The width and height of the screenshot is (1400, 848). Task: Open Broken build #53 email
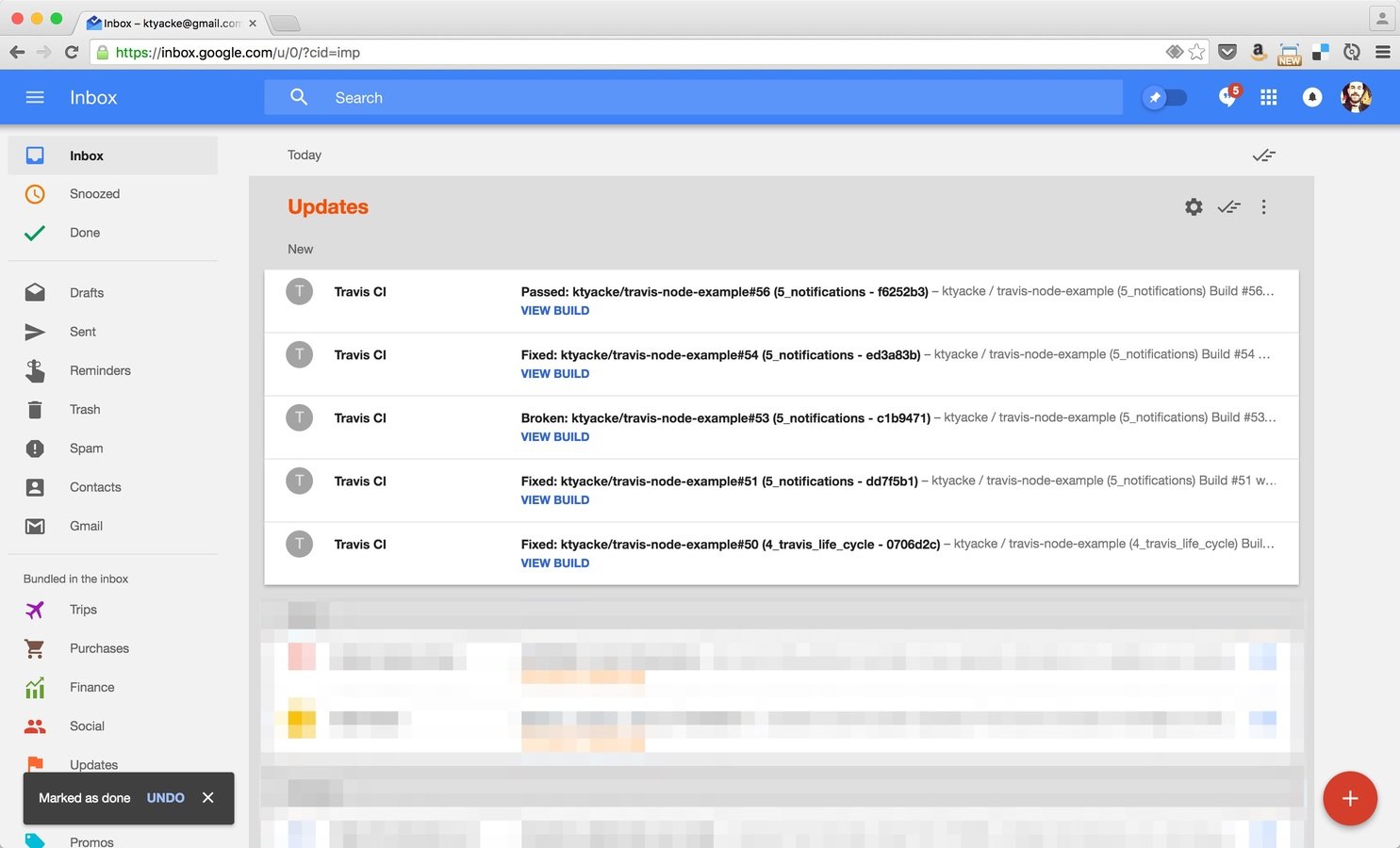click(x=782, y=428)
